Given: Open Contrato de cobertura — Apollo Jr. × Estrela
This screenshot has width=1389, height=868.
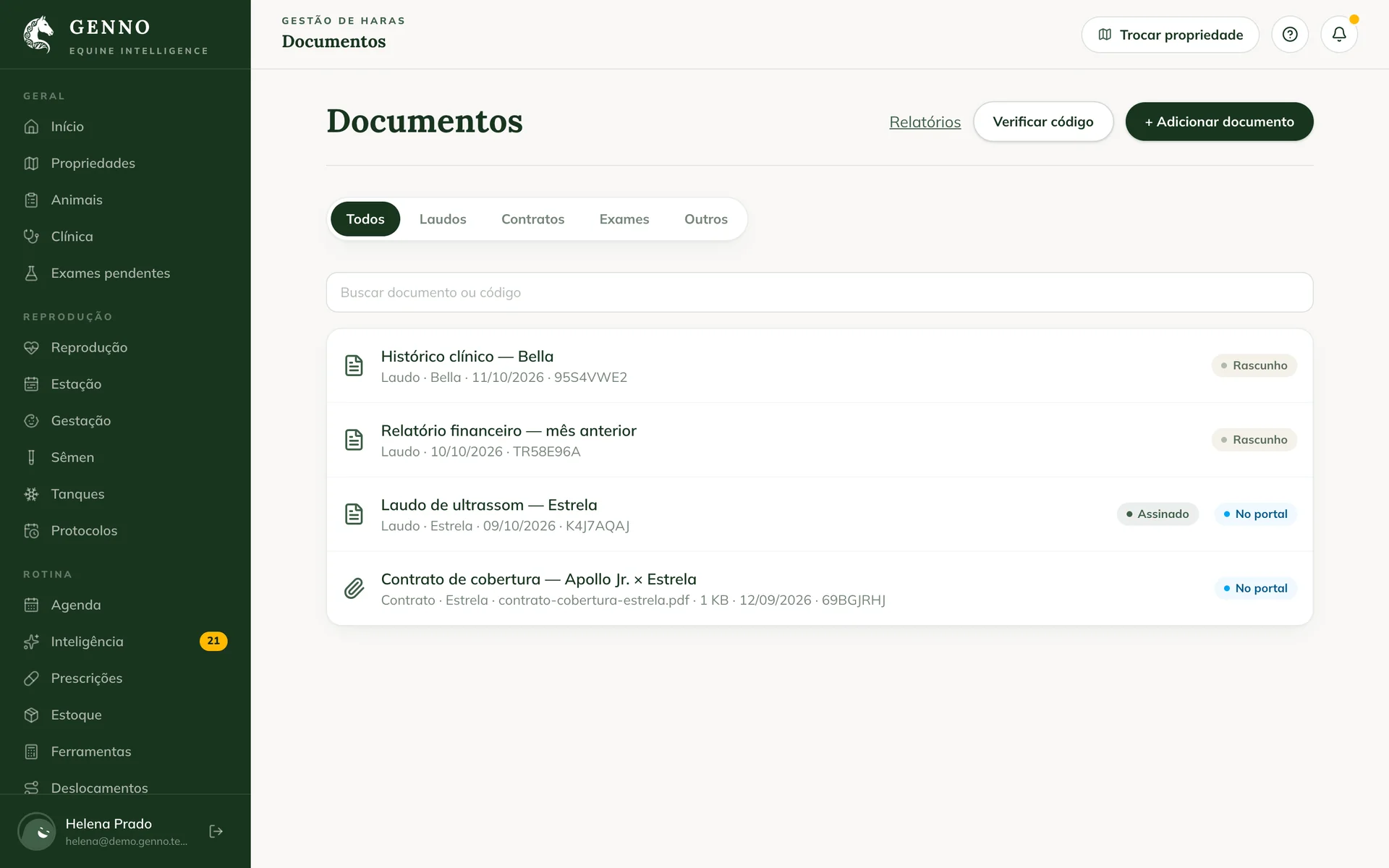Looking at the screenshot, I should (820, 588).
